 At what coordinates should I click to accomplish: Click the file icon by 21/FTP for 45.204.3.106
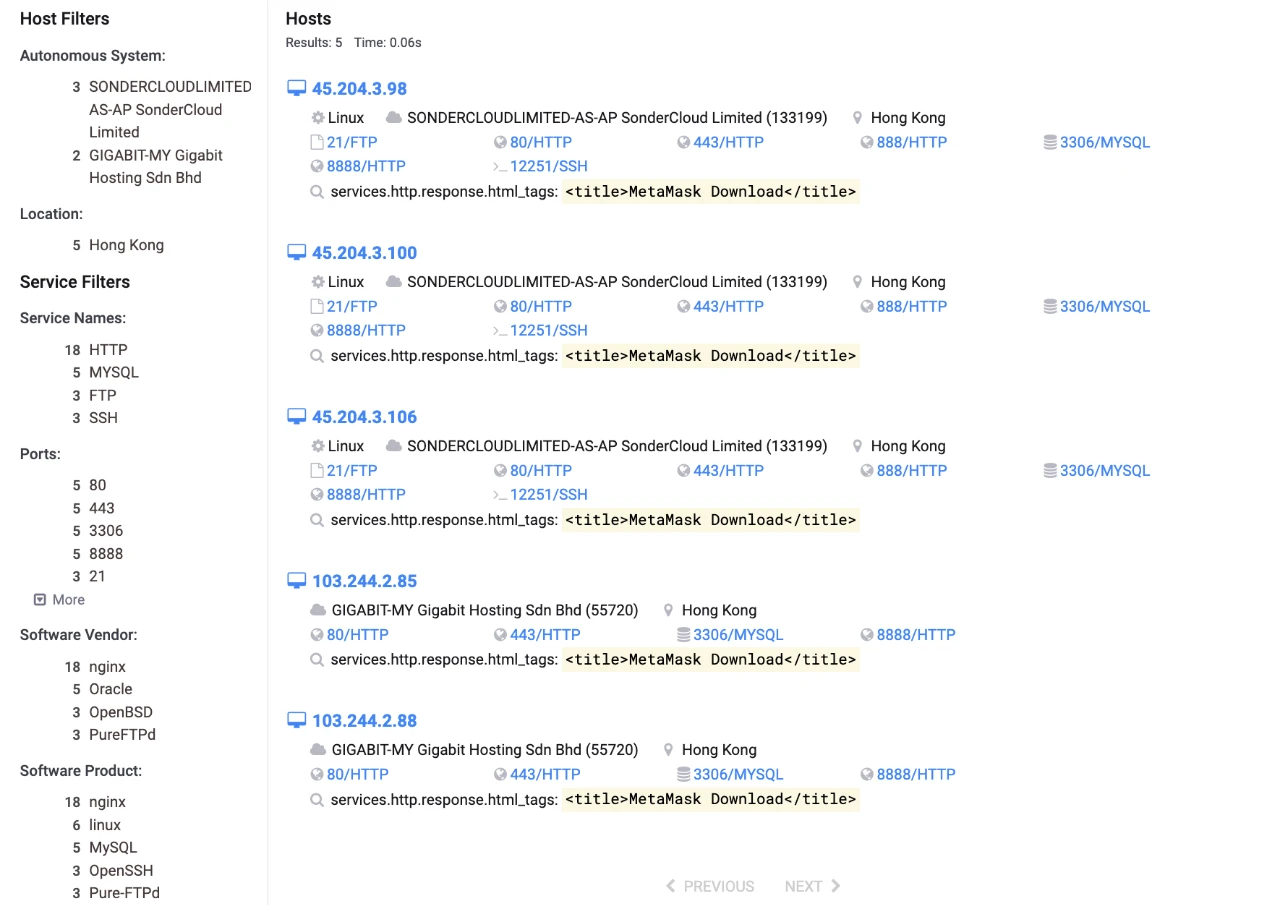click(318, 471)
